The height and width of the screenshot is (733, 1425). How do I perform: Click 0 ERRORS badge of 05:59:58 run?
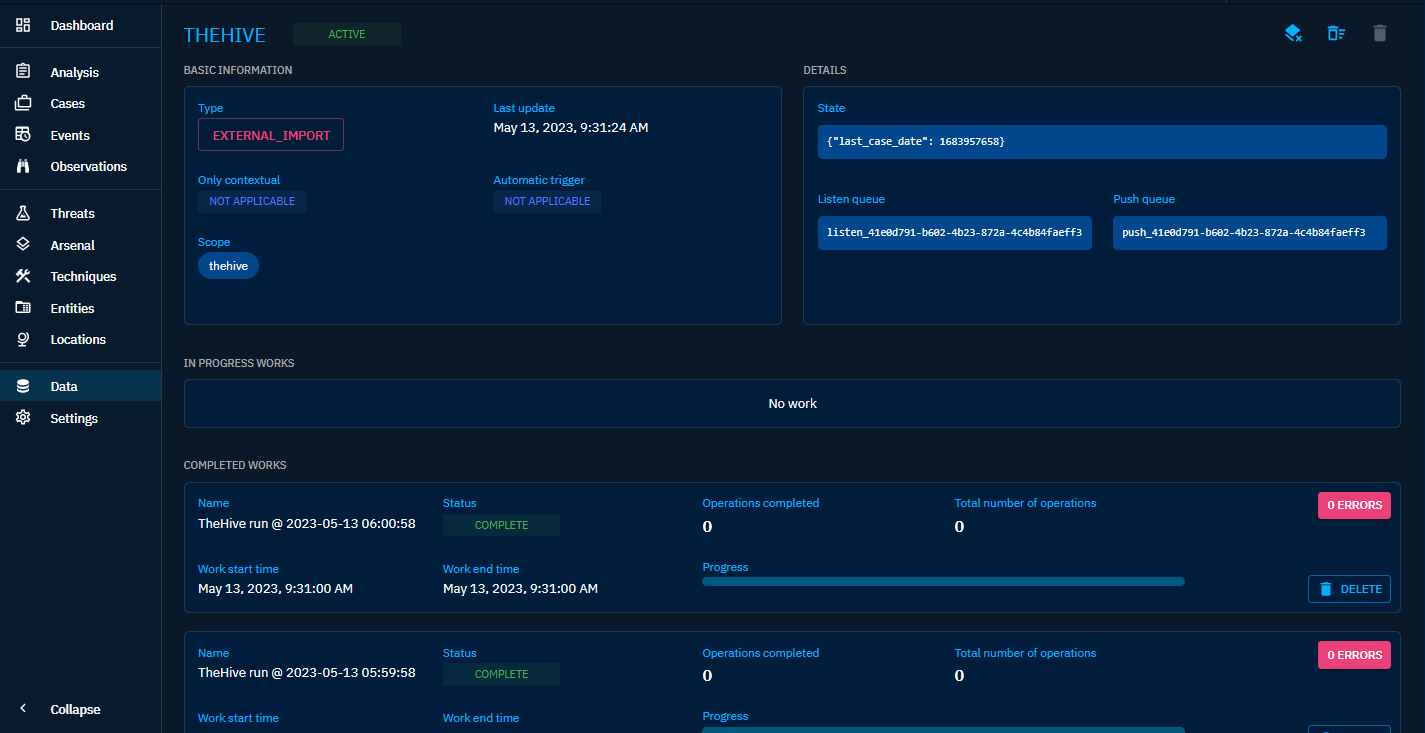[x=1354, y=655]
